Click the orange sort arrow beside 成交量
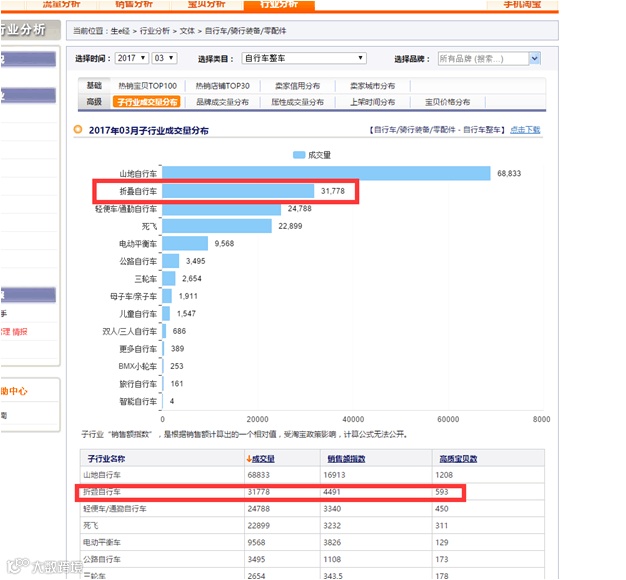Image resolution: width=626 pixels, height=580 pixels. 249,459
